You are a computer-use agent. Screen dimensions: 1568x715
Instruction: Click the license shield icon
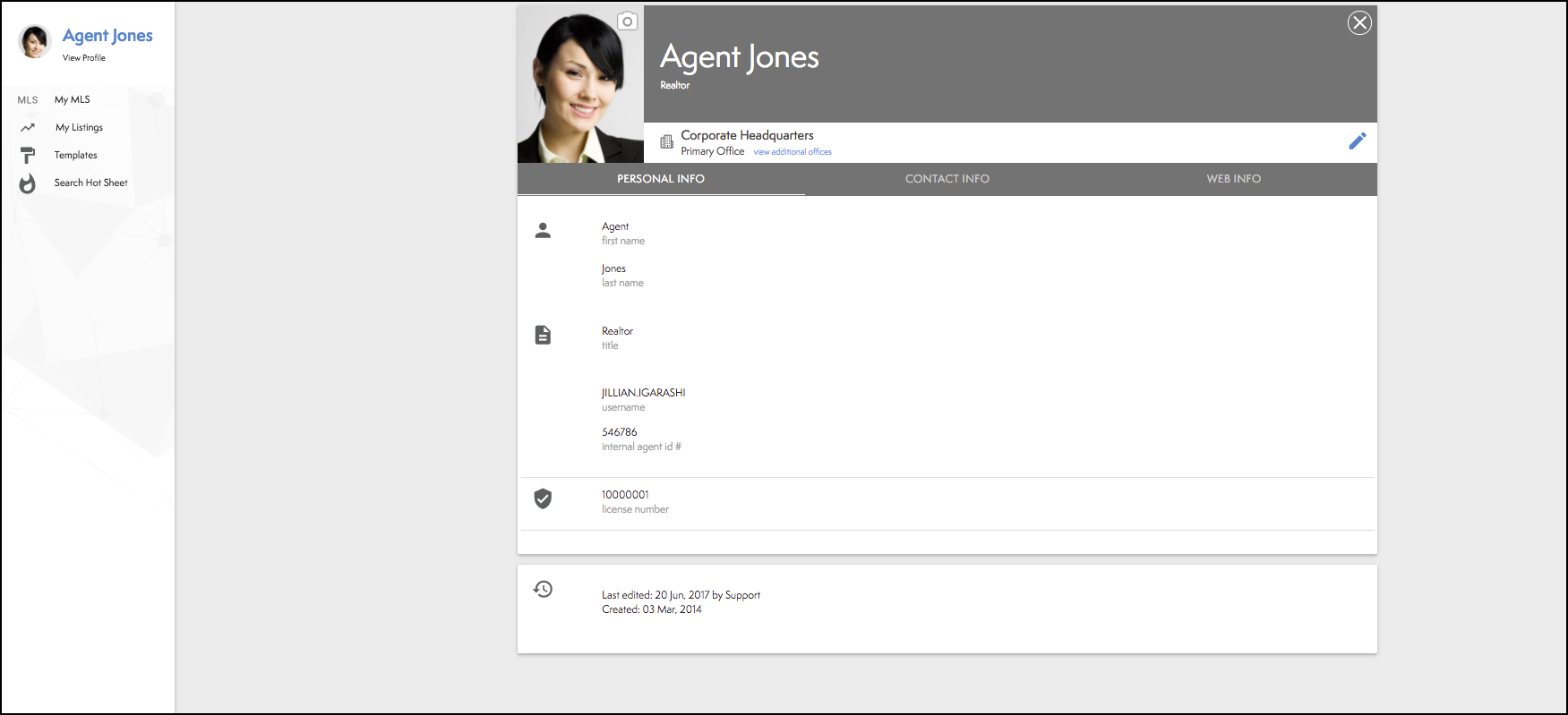[543, 499]
